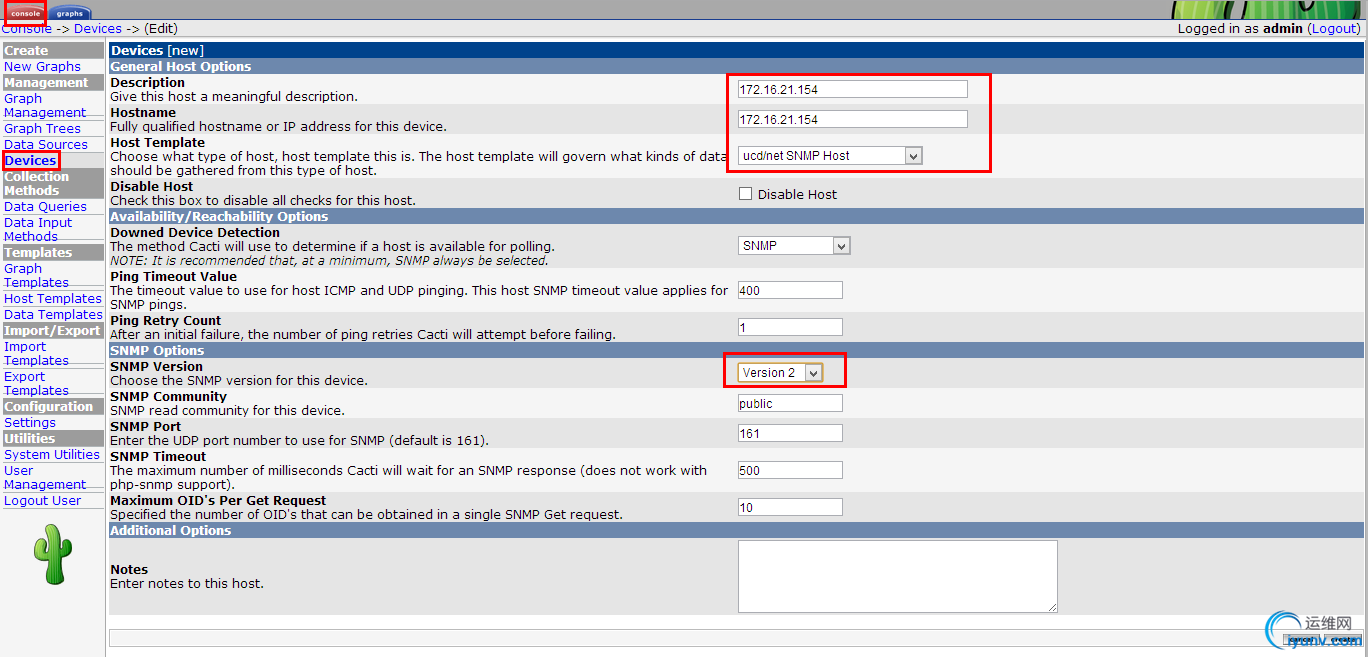The height and width of the screenshot is (657, 1368).
Task: Select Devices in sidebar menu
Action: pos(31,160)
